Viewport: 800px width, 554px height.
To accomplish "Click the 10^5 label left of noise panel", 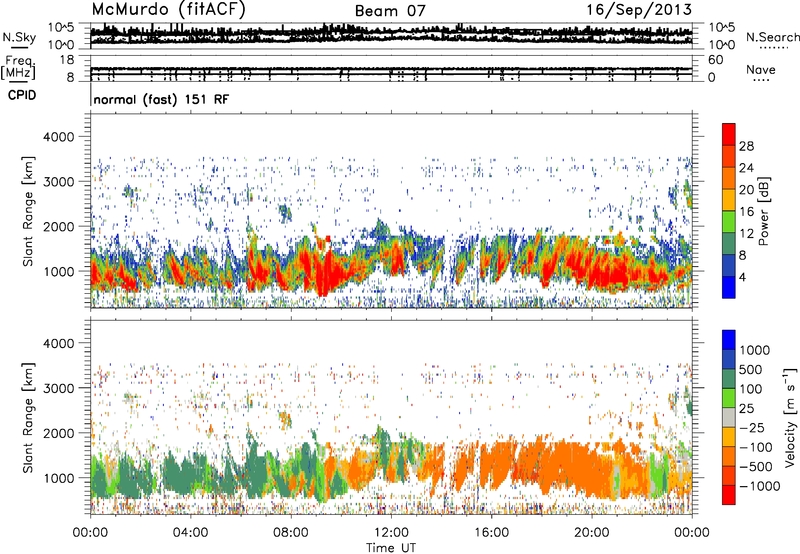I will tap(61, 28).
